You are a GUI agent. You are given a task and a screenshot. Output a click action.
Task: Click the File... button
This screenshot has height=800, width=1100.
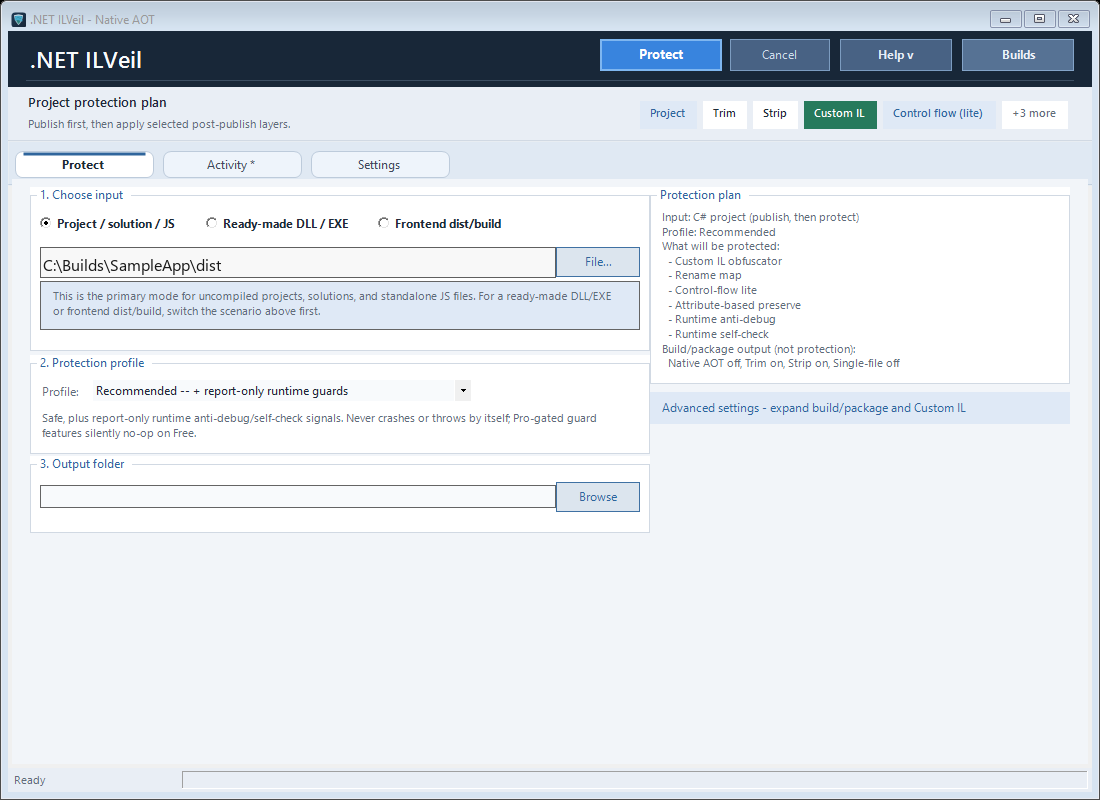coord(598,262)
